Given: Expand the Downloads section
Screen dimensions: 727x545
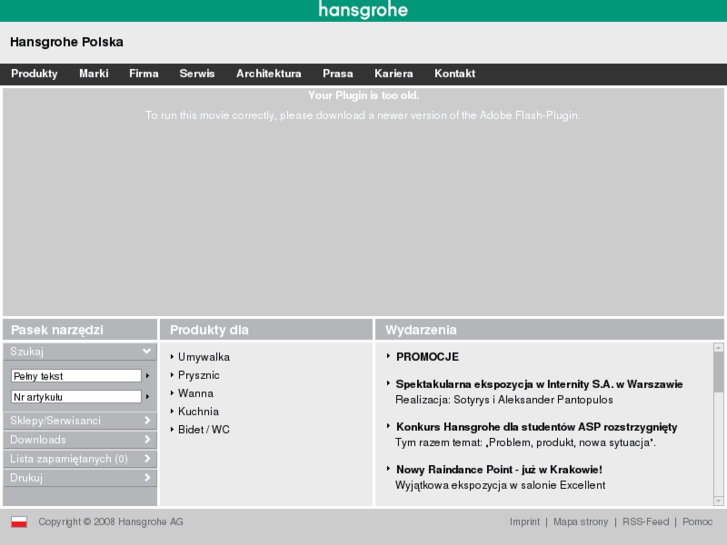Looking at the screenshot, I should (x=80, y=440).
